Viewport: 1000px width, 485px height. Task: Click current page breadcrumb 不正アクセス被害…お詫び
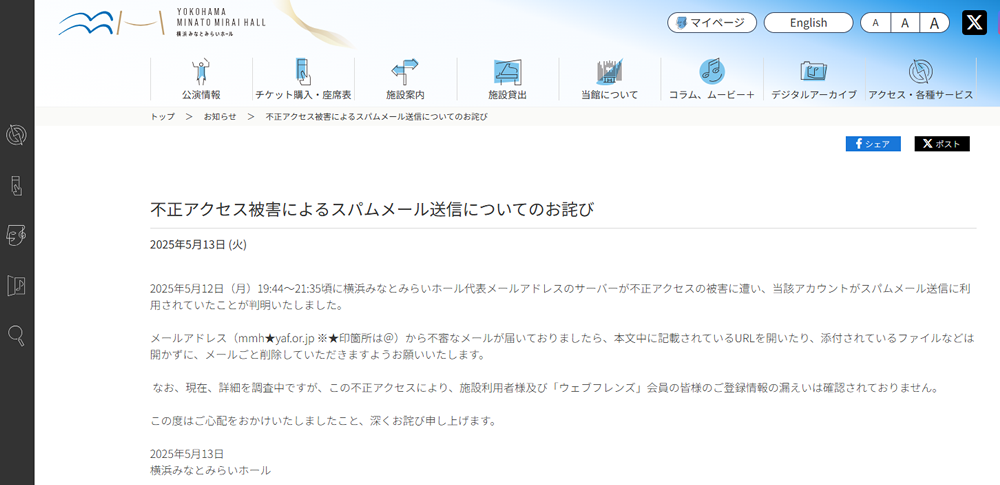pos(376,117)
